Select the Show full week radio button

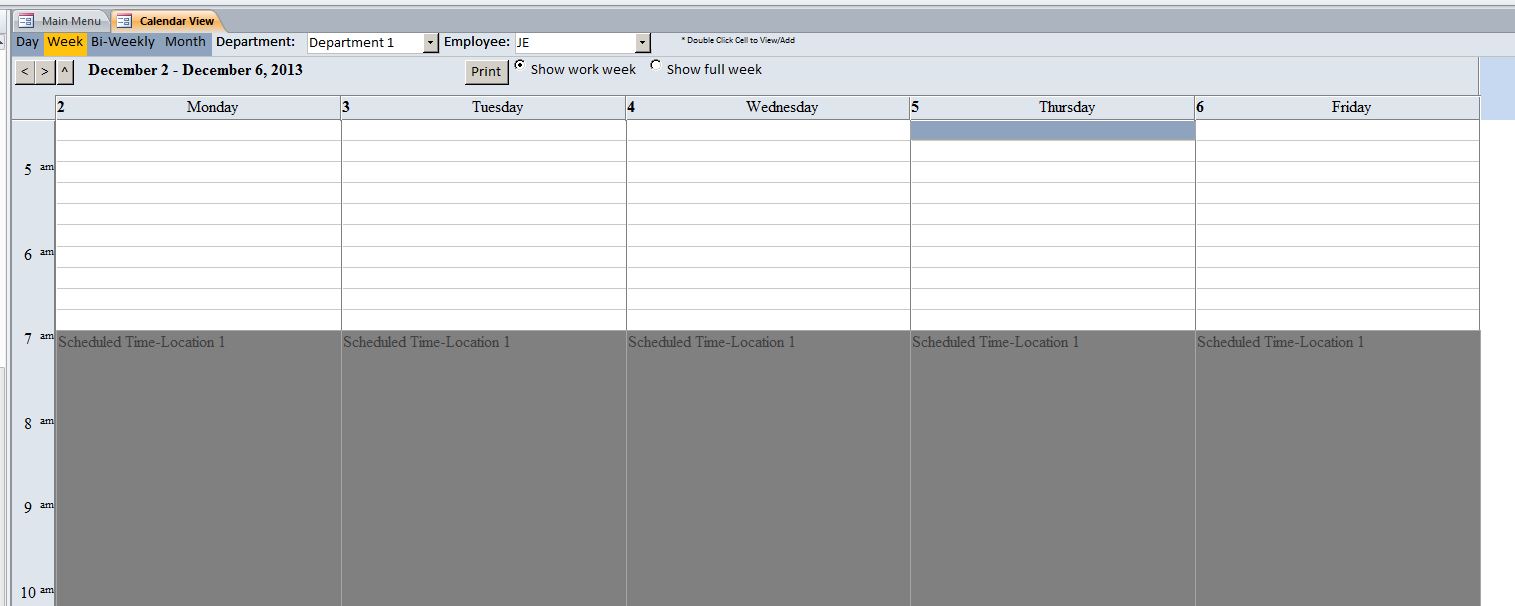(656, 64)
